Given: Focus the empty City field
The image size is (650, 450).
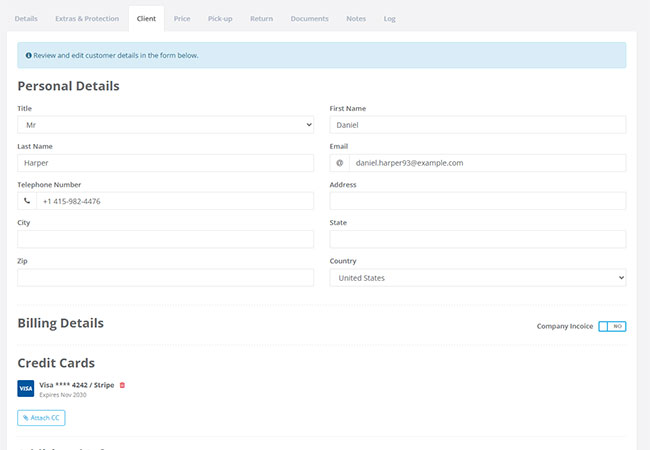Looking at the screenshot, I should pos(165,239).
